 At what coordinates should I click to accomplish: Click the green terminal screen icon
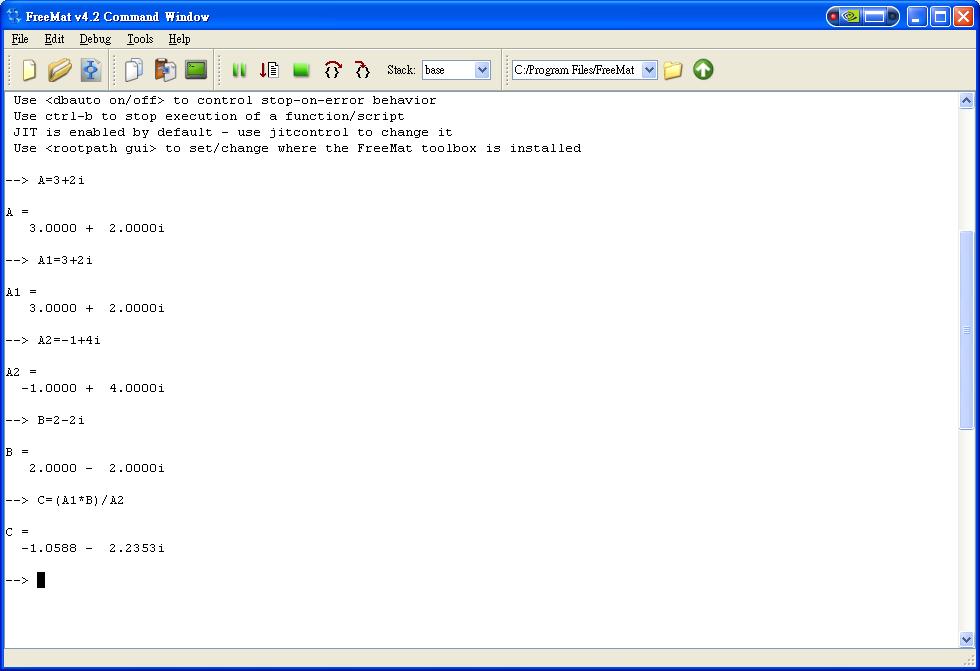click(196, 70)
